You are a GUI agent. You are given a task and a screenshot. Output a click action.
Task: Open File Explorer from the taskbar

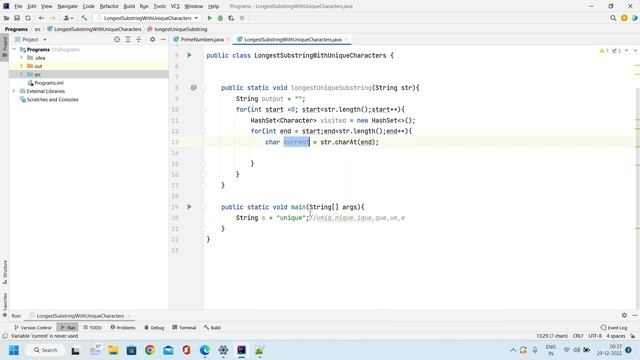[113, 350]
